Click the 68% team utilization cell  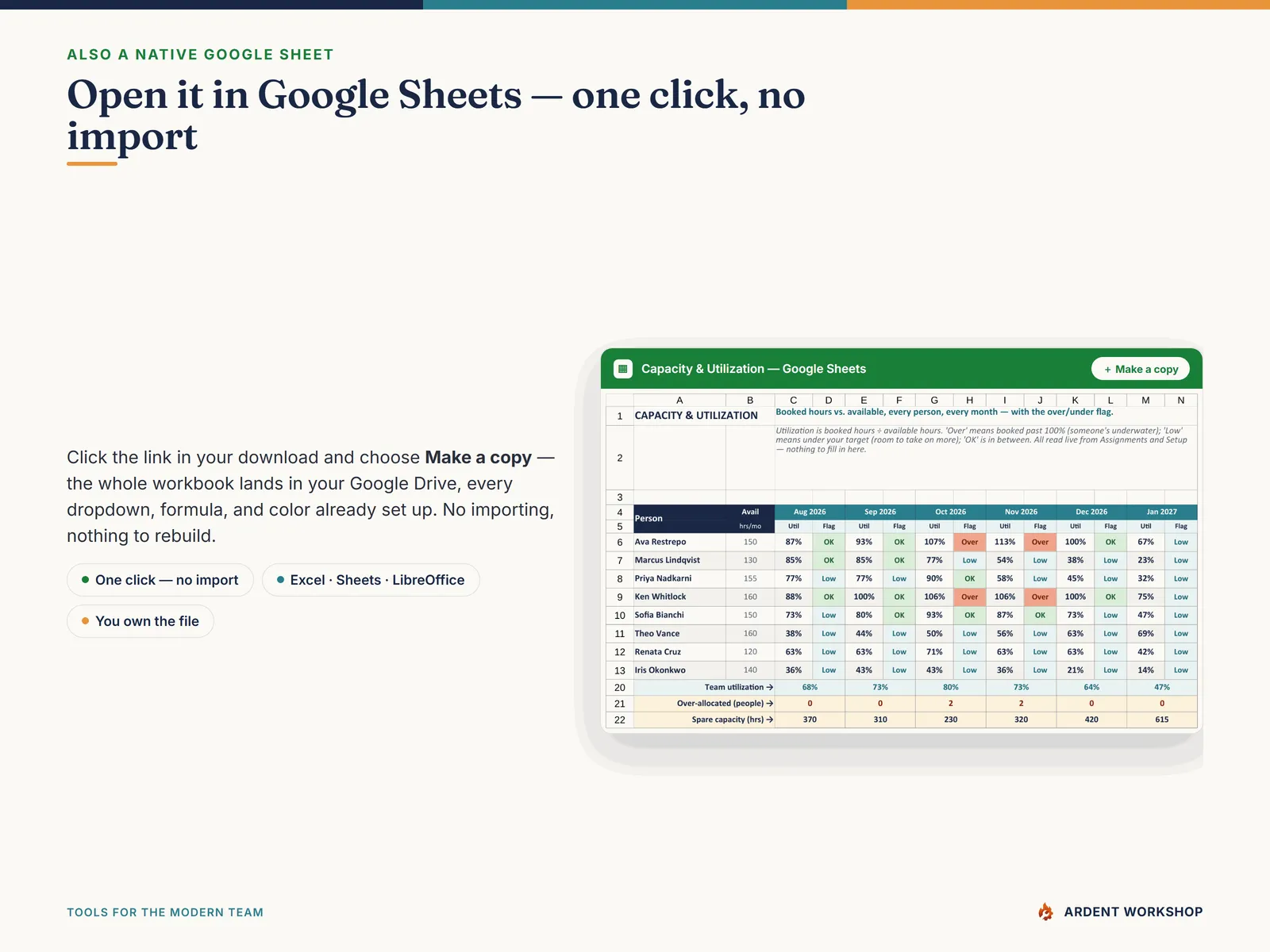pyautogui.click(x=810, y=687)
